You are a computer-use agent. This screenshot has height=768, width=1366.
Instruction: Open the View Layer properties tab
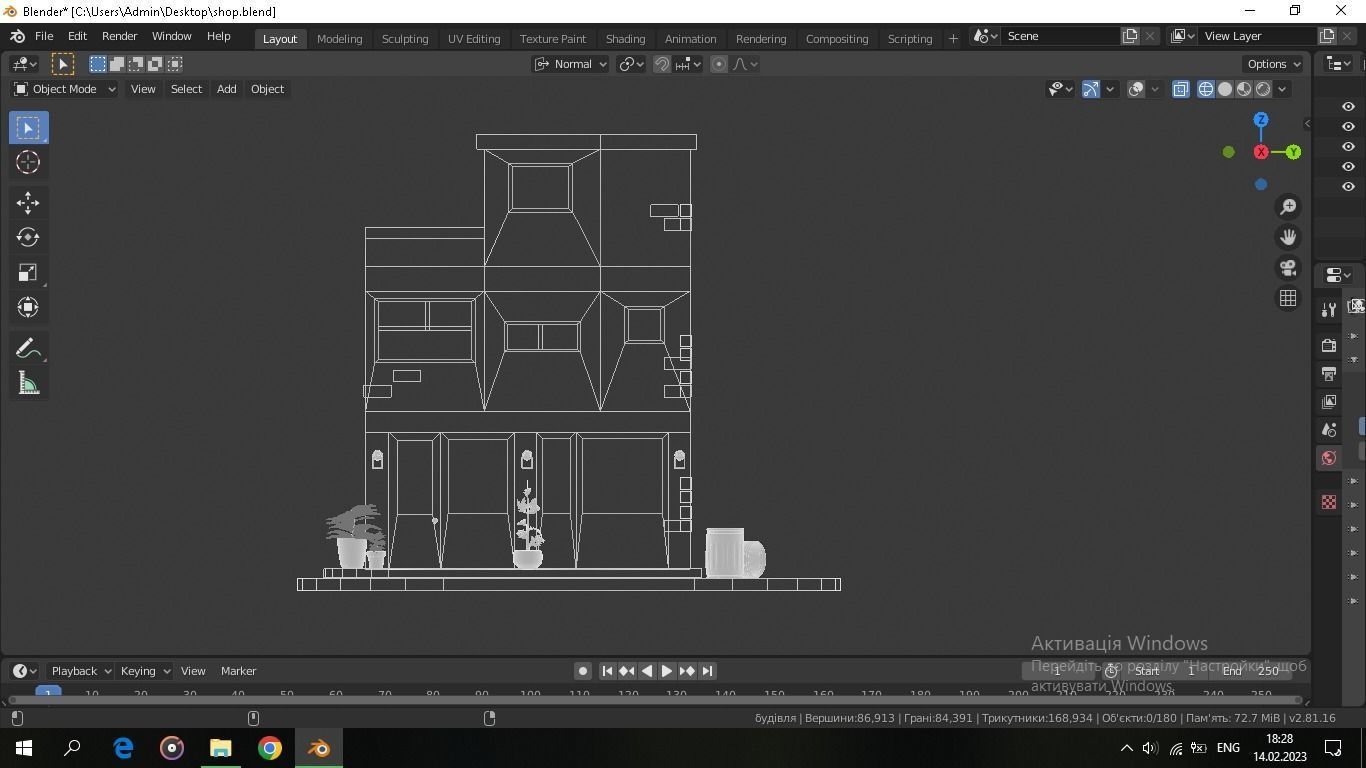coord(1329,401)
